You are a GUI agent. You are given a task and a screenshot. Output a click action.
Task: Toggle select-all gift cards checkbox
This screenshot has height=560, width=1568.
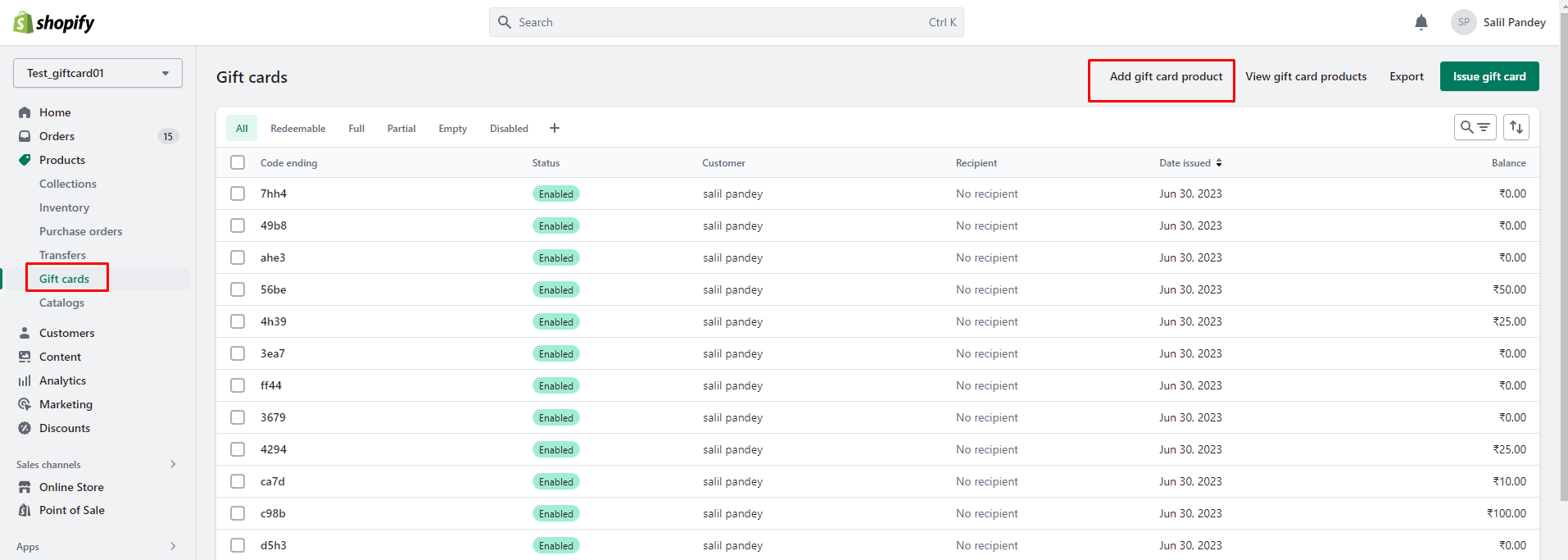tap(238, 162)
